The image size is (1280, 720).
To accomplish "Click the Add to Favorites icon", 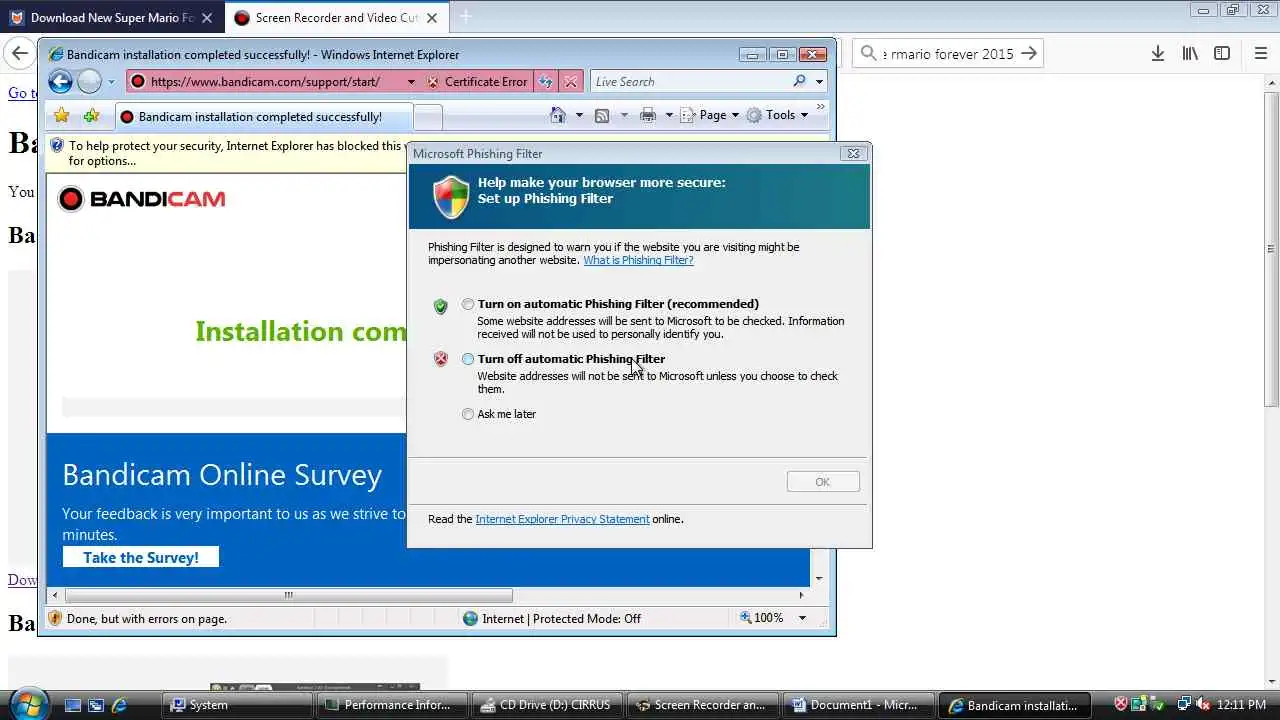I will (91, 116).
